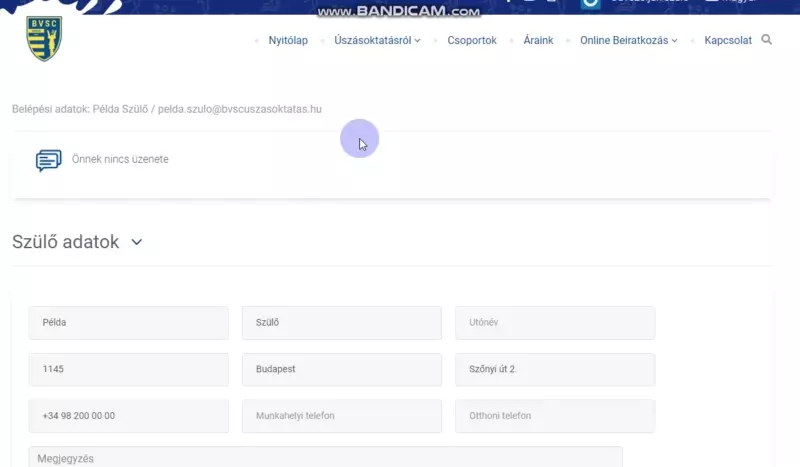Screen dimensions: 800x467
Task: Click the phone field +34 98 200 00 00
Action: pos(128,416)
